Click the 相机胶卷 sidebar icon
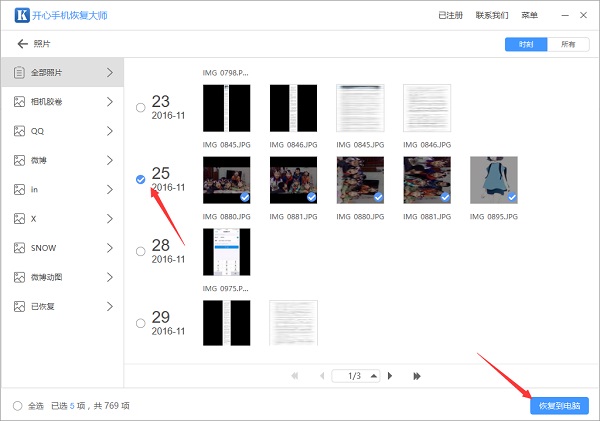 [19, 102]
